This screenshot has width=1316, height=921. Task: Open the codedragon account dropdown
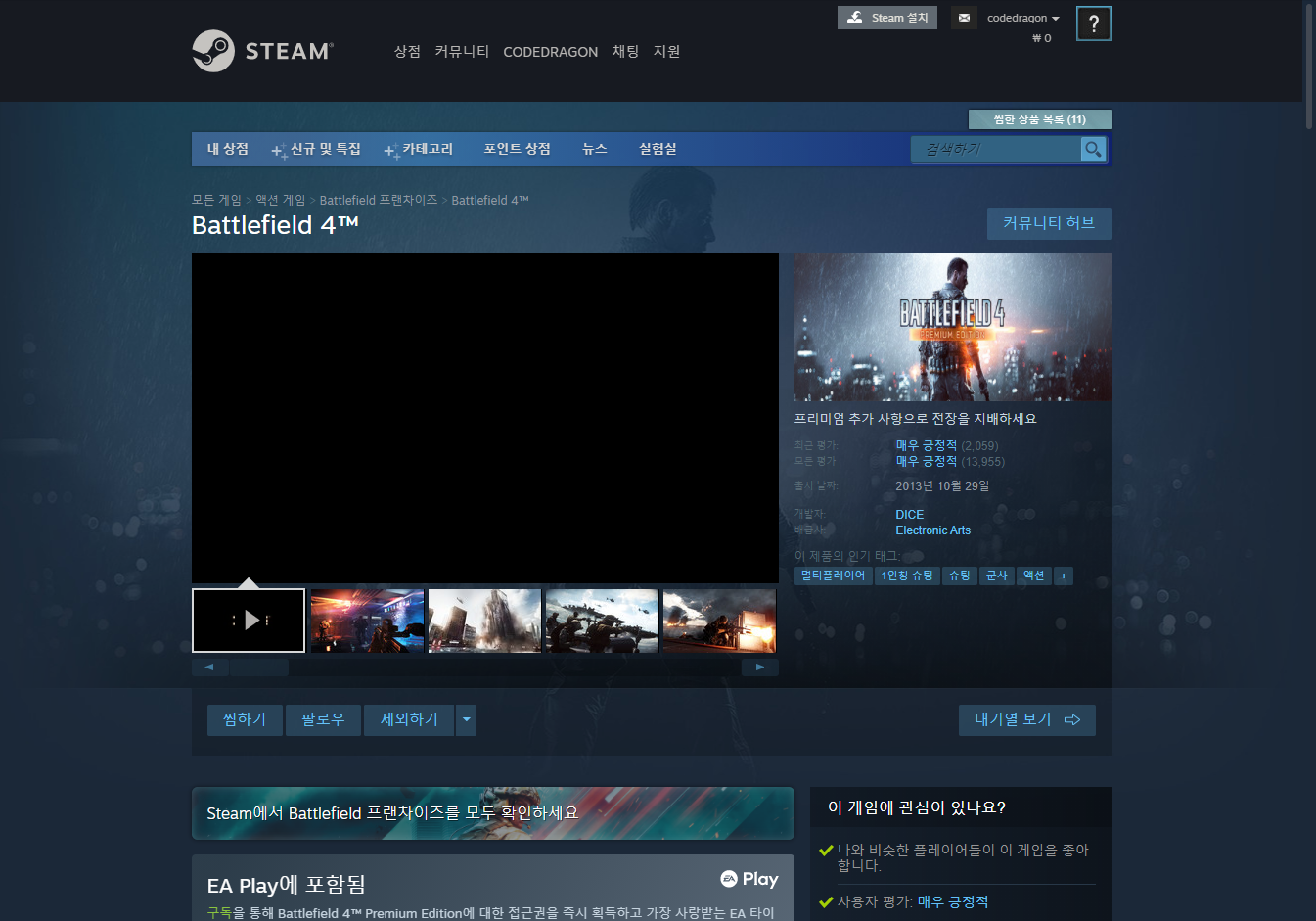1022,18
